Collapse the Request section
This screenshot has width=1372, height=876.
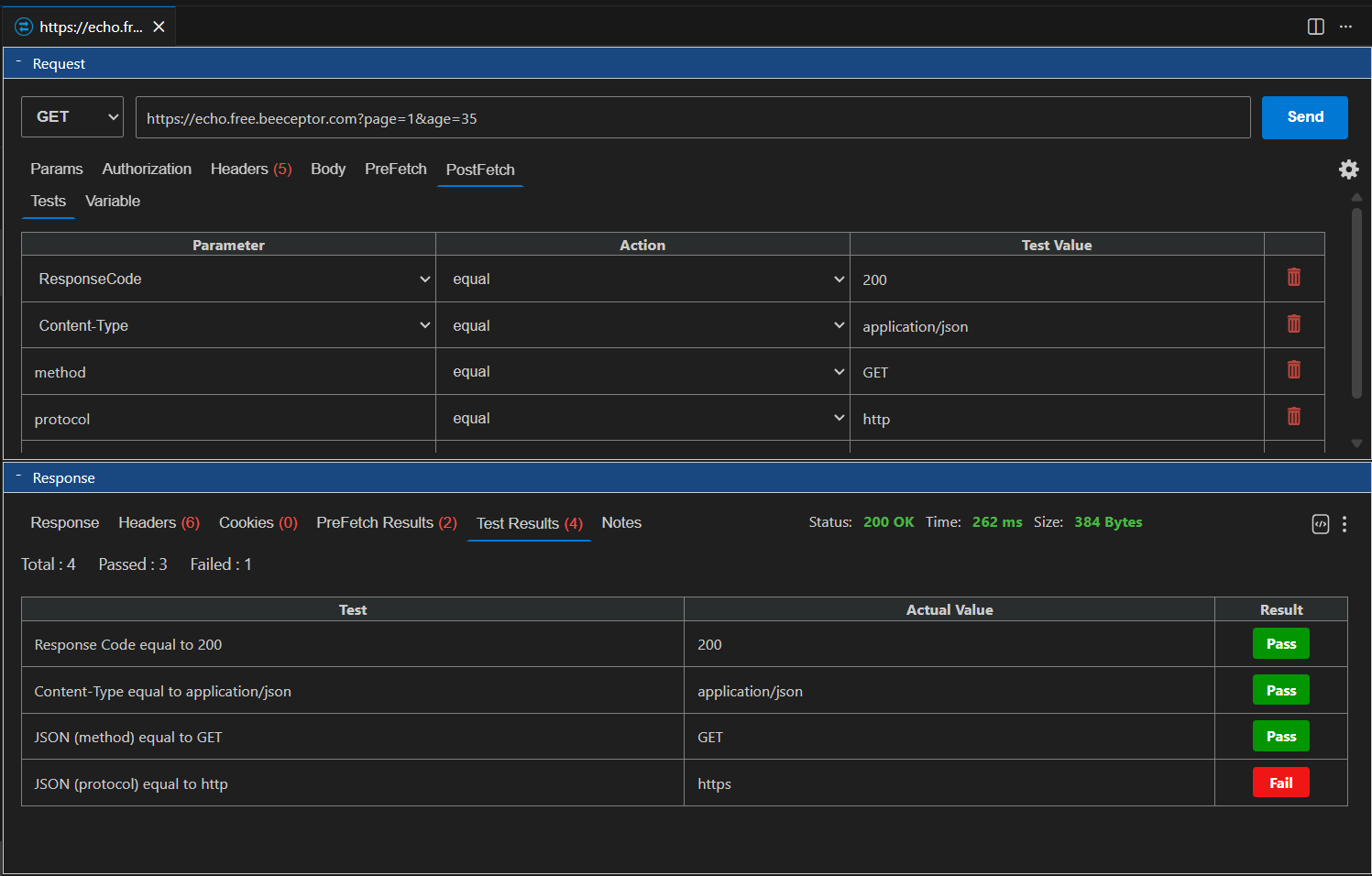18,62
